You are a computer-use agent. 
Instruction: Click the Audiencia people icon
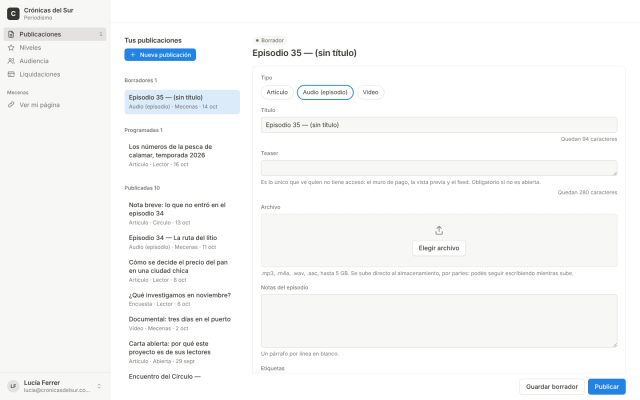click(x=11, y=61)
